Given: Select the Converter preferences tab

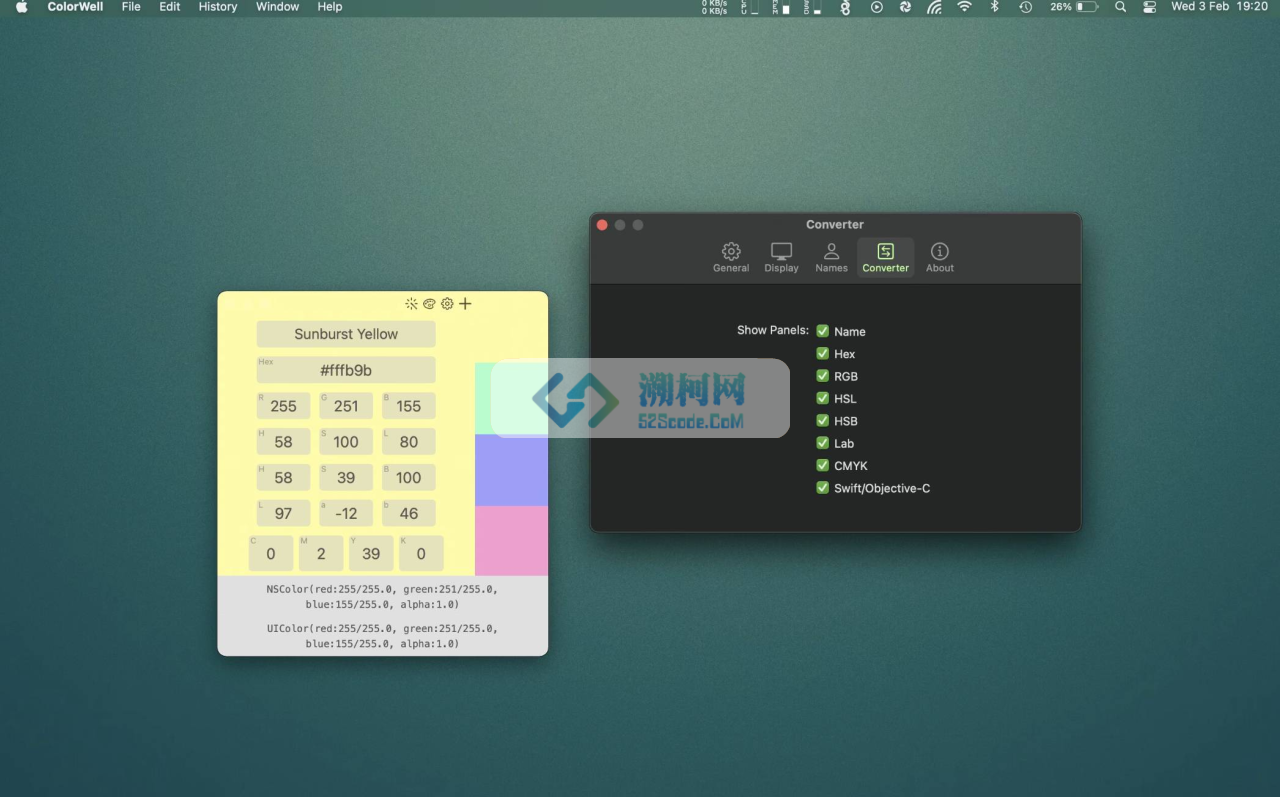Looking at the screenshot, I should click(886, 257).
